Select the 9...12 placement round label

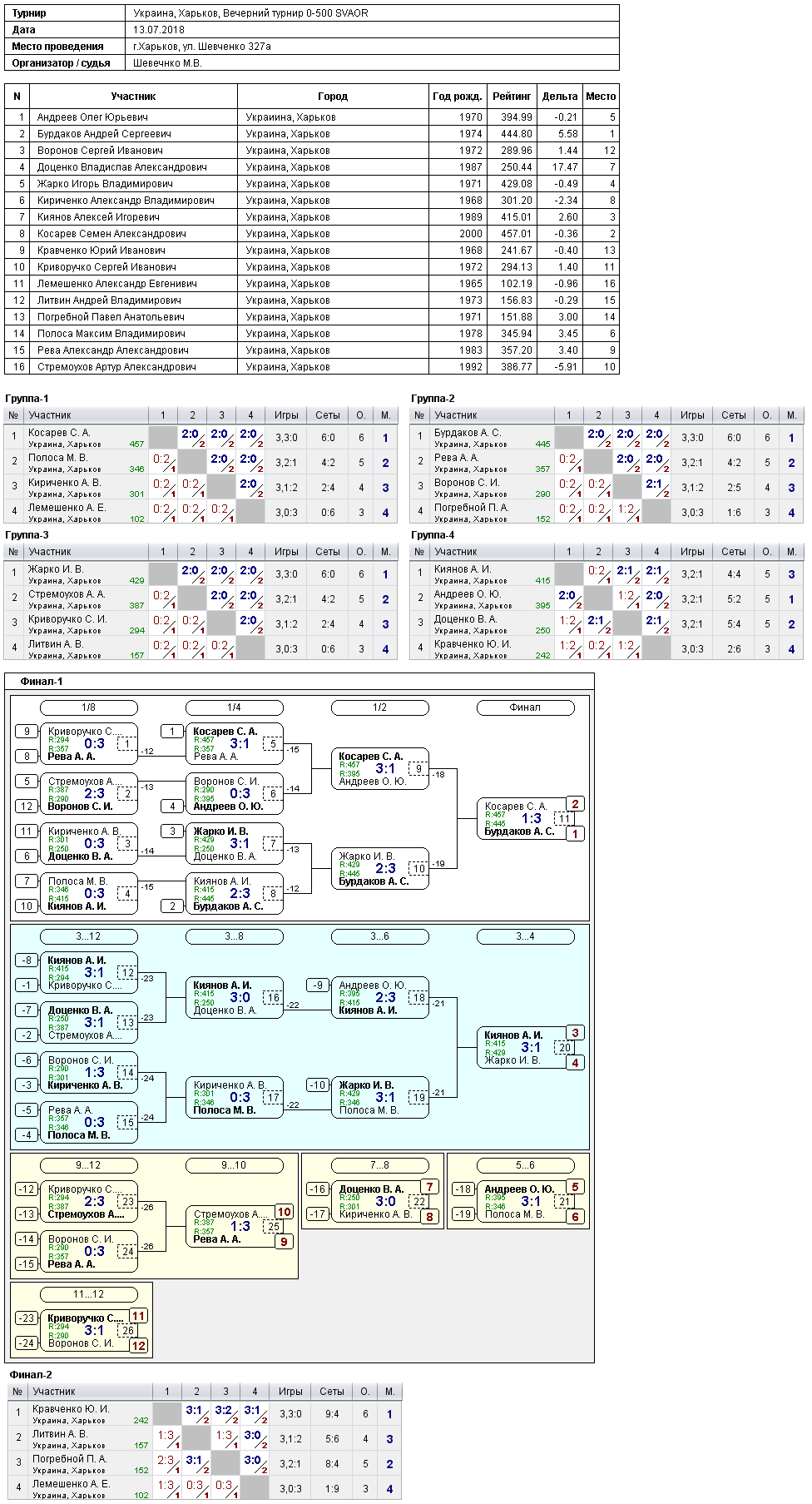89,1165
